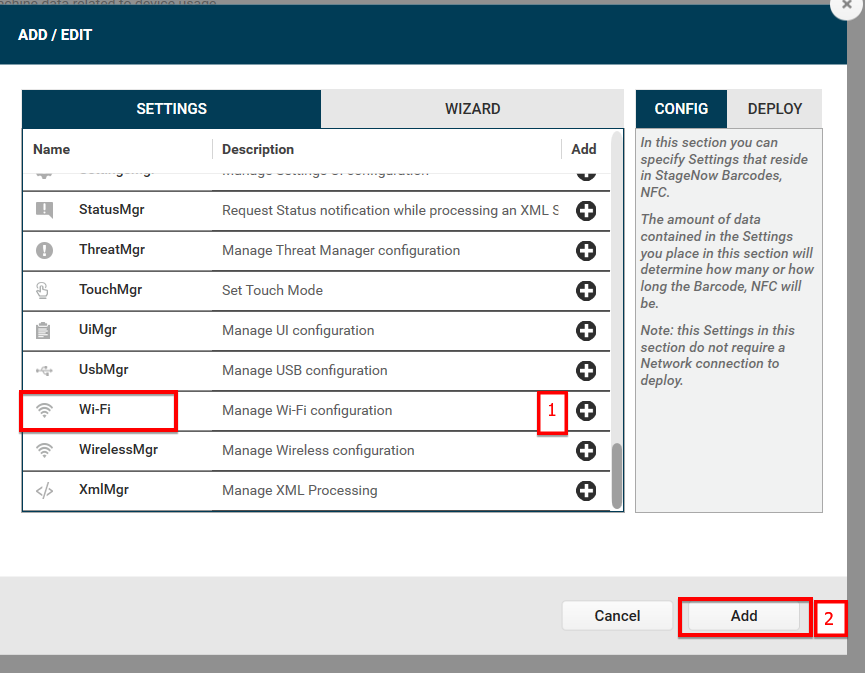Screen dimensions: 865x673
Task: Select the CONFIG tab
Action: [681, 109]
